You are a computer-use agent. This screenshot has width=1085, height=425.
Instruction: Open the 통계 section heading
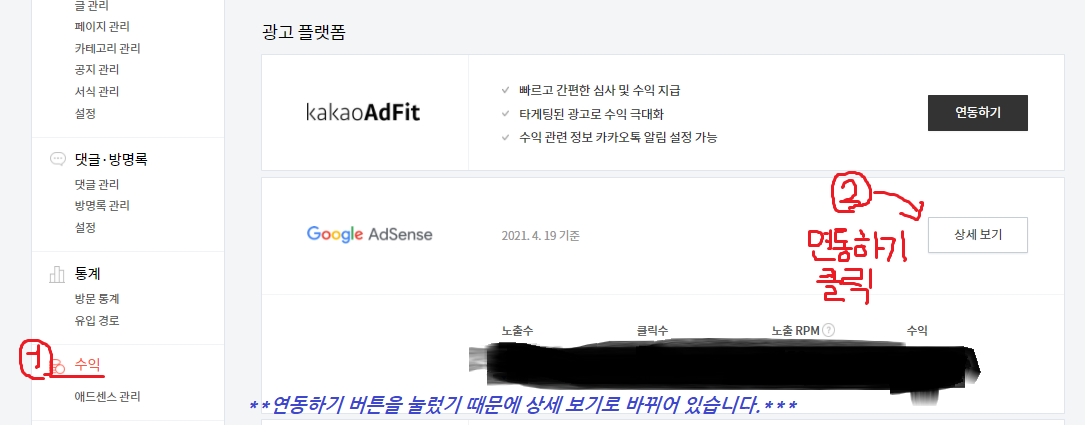[x=88, y=274]
